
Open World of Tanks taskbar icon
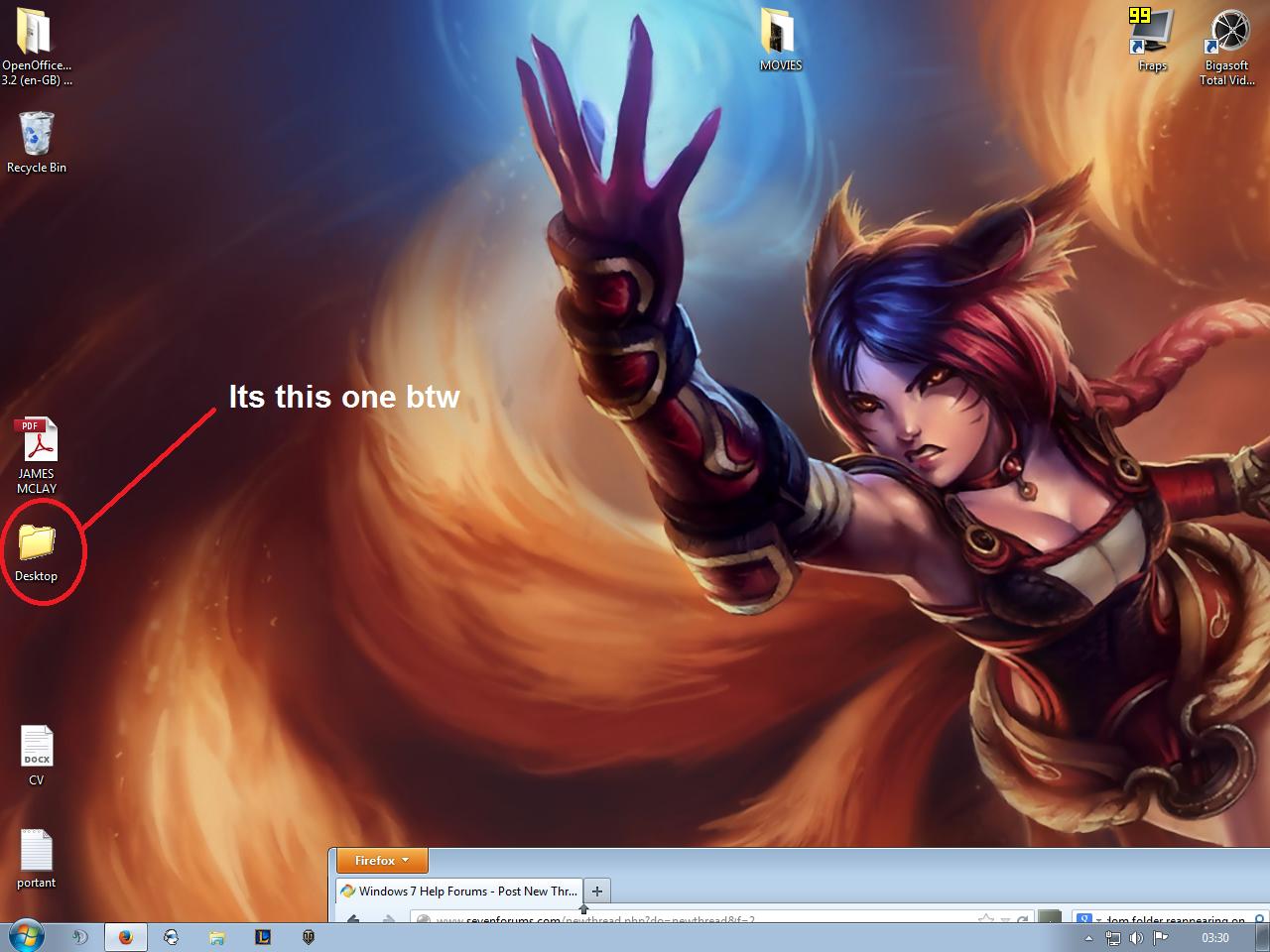[308, 936]
